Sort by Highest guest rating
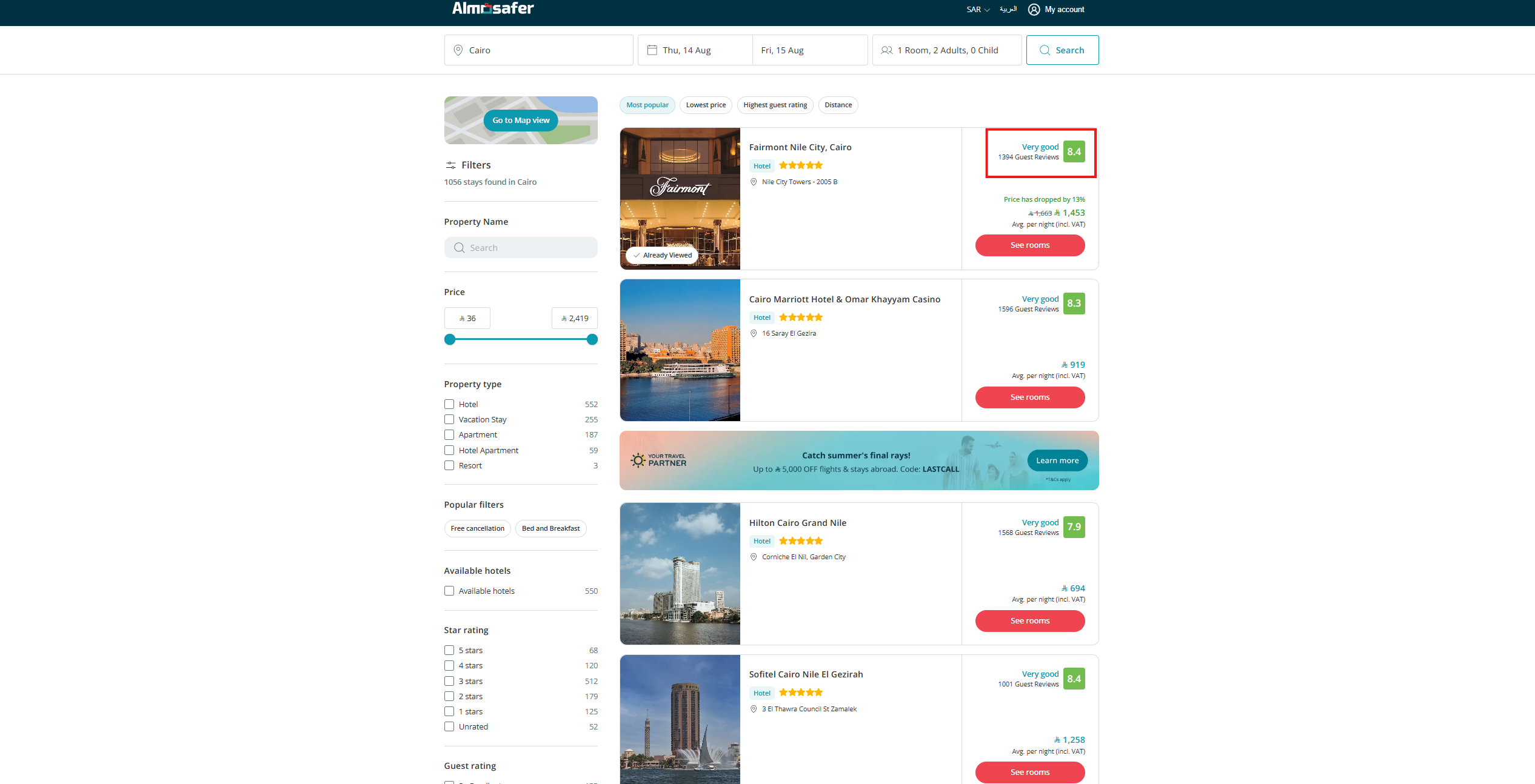This screenshot has height=784, width=1535. tap(775, 105)
